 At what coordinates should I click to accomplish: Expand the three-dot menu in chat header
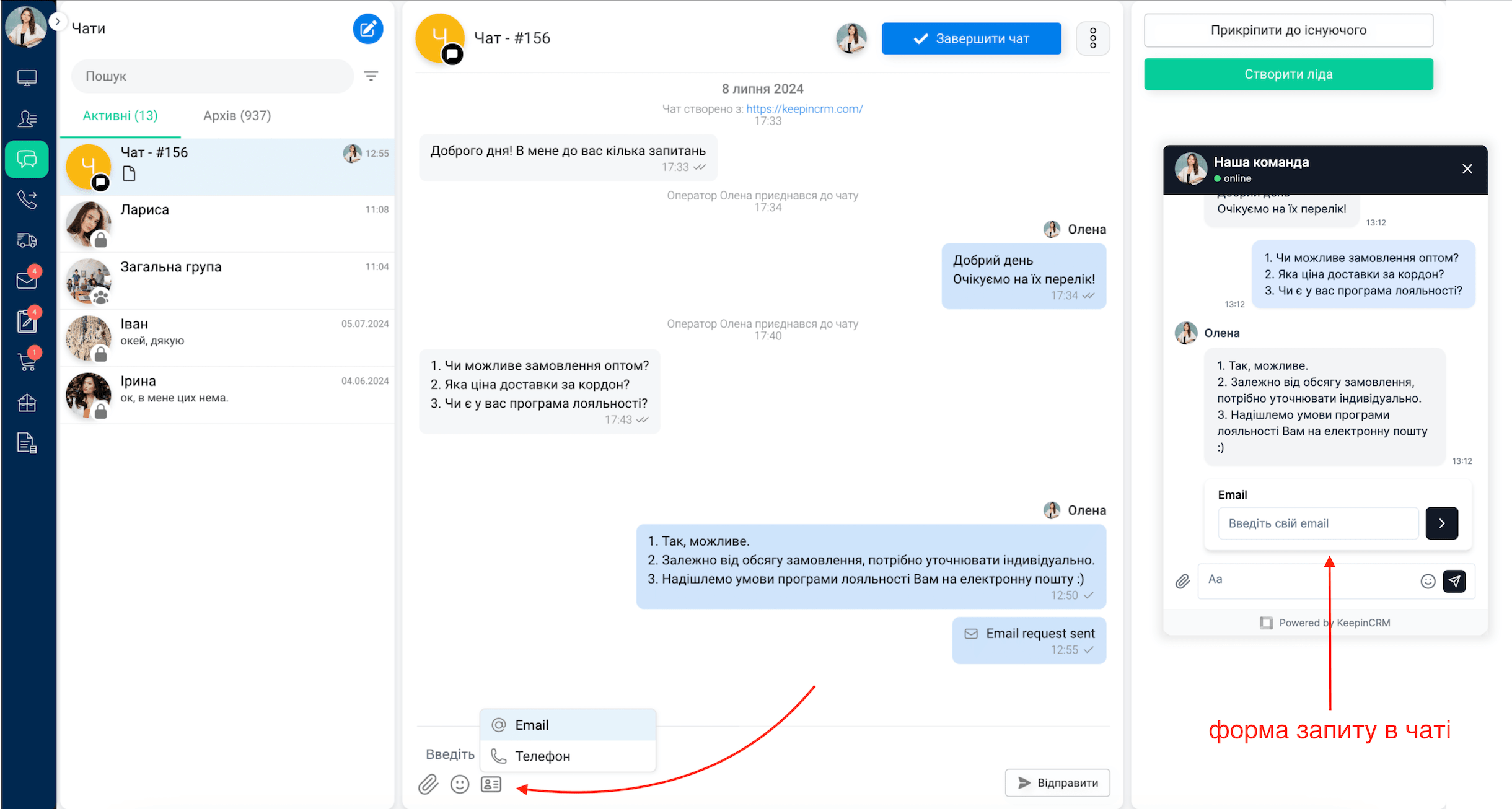click(1094, 38)
